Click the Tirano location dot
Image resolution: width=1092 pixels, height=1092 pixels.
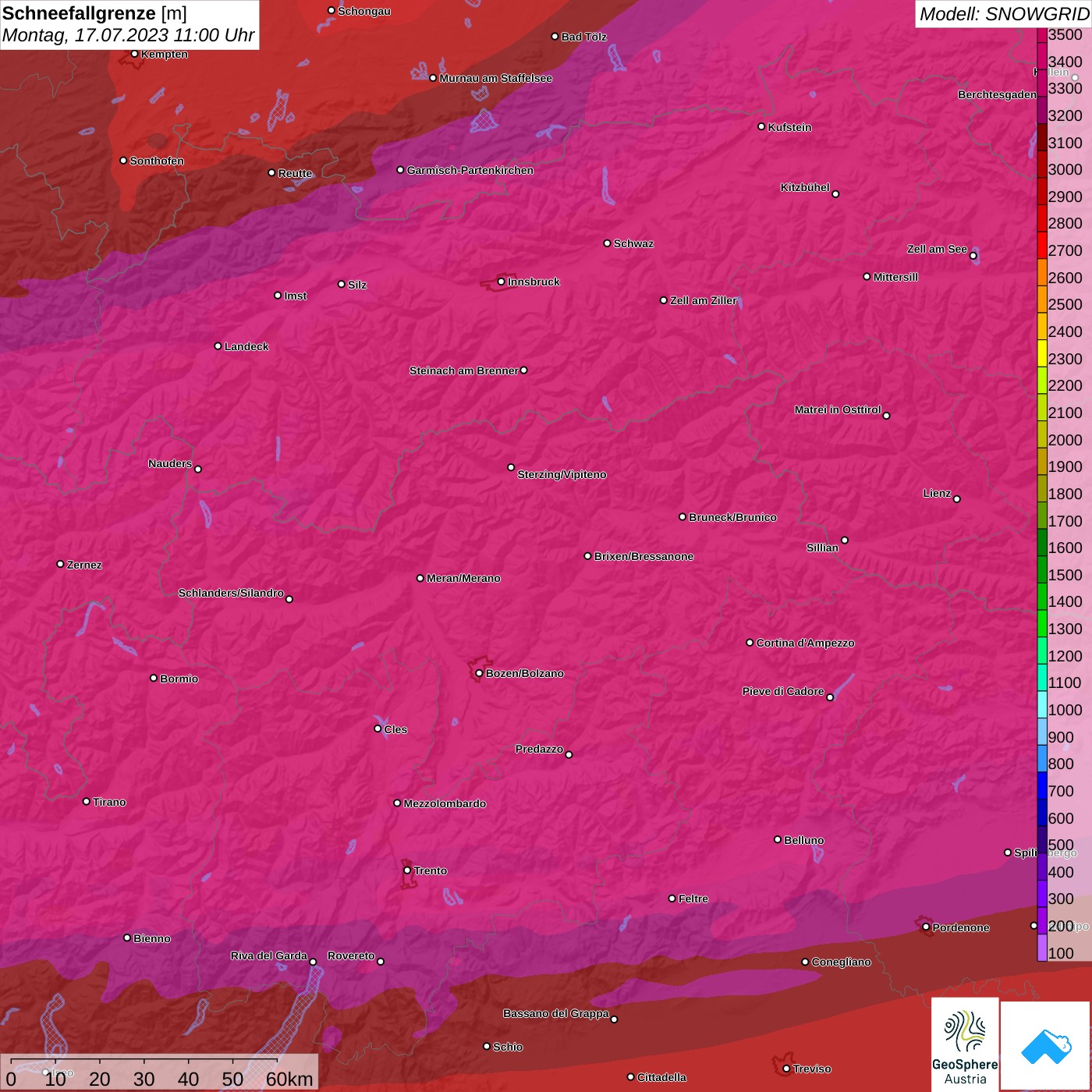click(87, 801)
